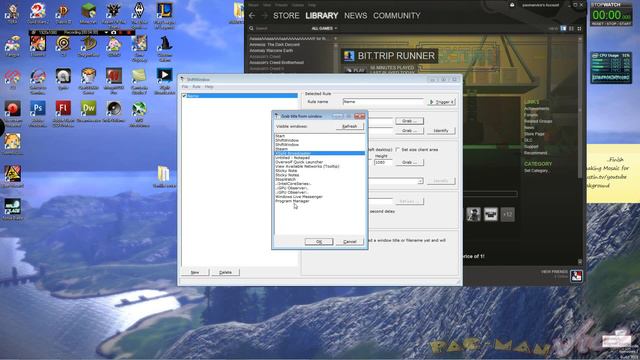Select the Windows Live Messenger entry
The image size is (640, 360).
tap(320, 197)
